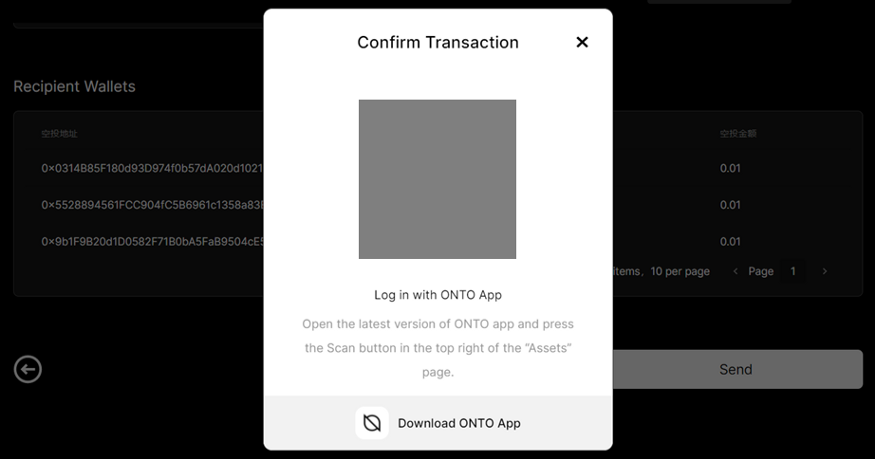Go to previous page of wallets
The width and height of the screenshot is (875, 459).
point(736,271)
